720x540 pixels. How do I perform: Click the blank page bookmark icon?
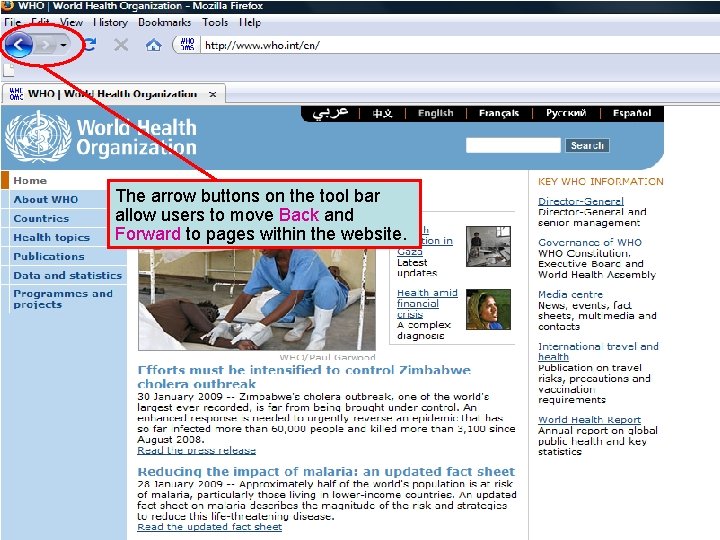(9, 70)
